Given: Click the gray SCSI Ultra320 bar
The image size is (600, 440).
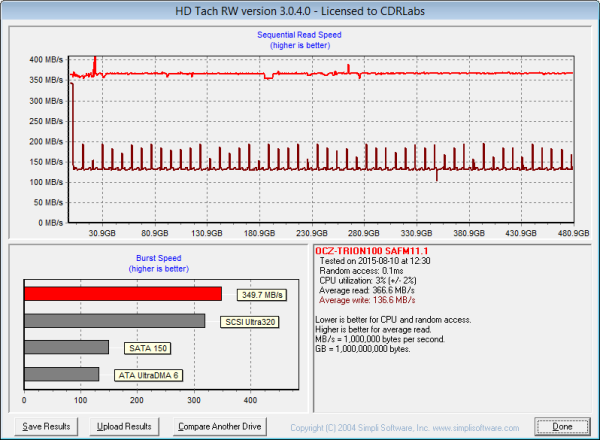Looking at the screenshot, I should 114,321.
